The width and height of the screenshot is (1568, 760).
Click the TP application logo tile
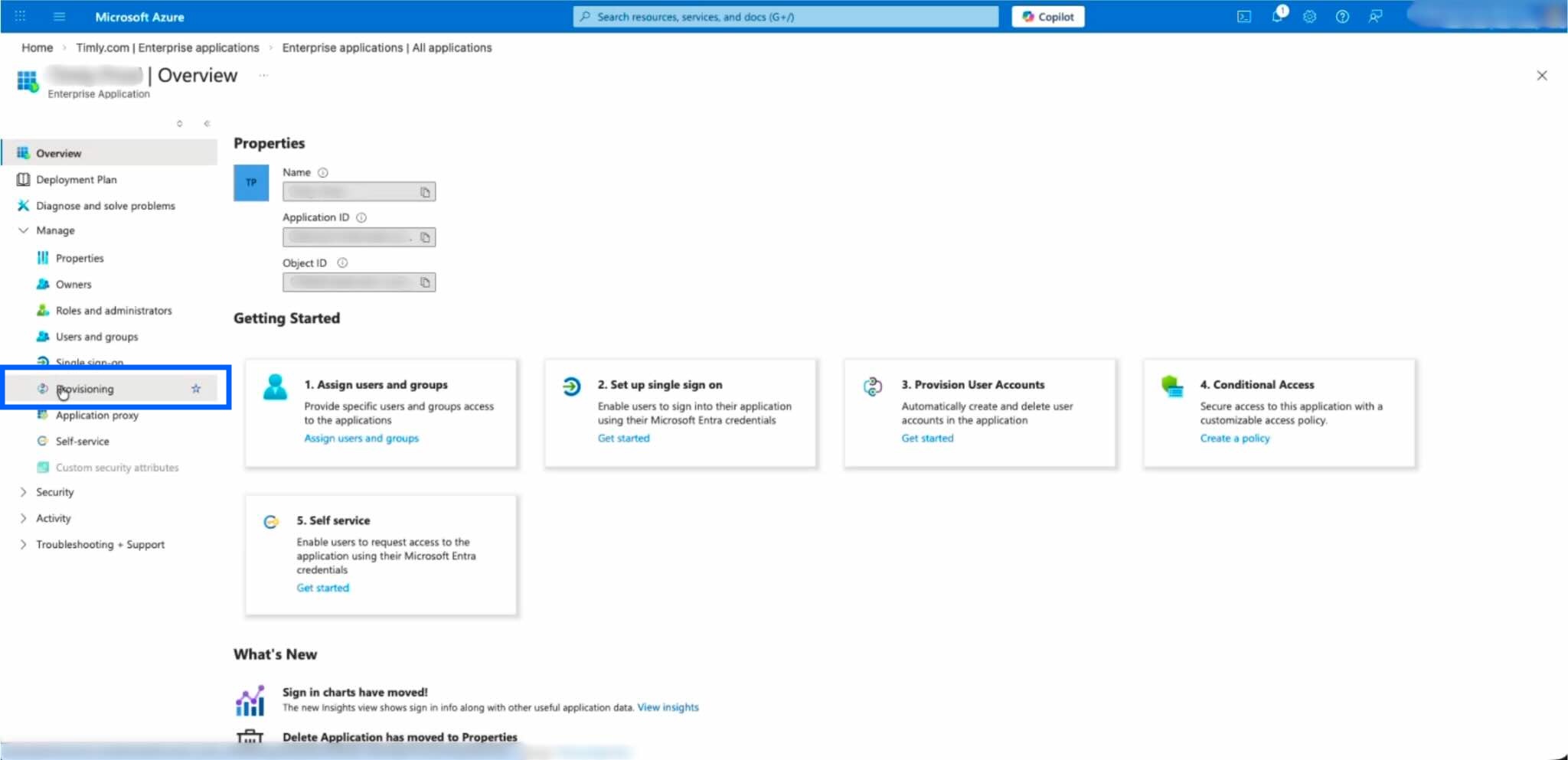251,183
